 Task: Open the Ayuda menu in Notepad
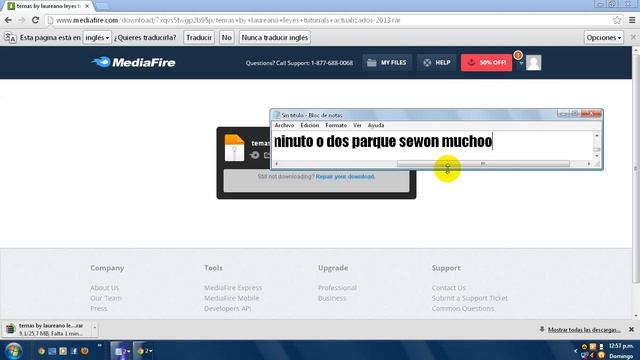(x=376, y=125)
